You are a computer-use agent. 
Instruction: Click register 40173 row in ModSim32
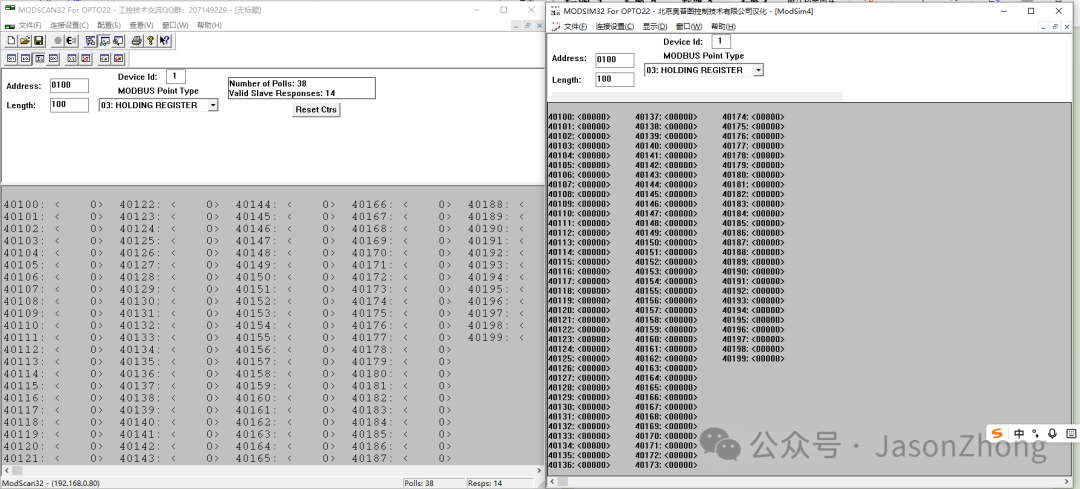pos(666,466)
